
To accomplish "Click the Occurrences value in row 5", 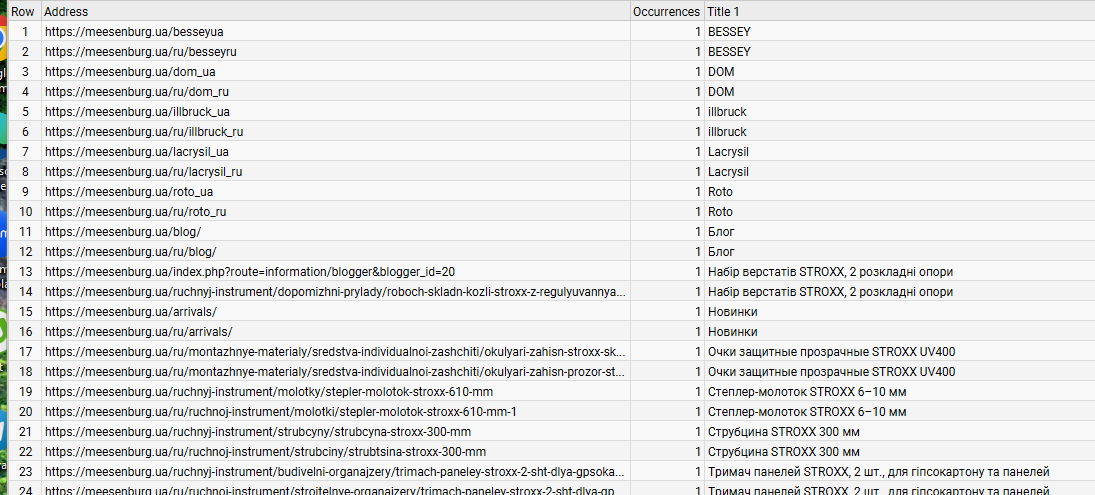I will [698, 112].
